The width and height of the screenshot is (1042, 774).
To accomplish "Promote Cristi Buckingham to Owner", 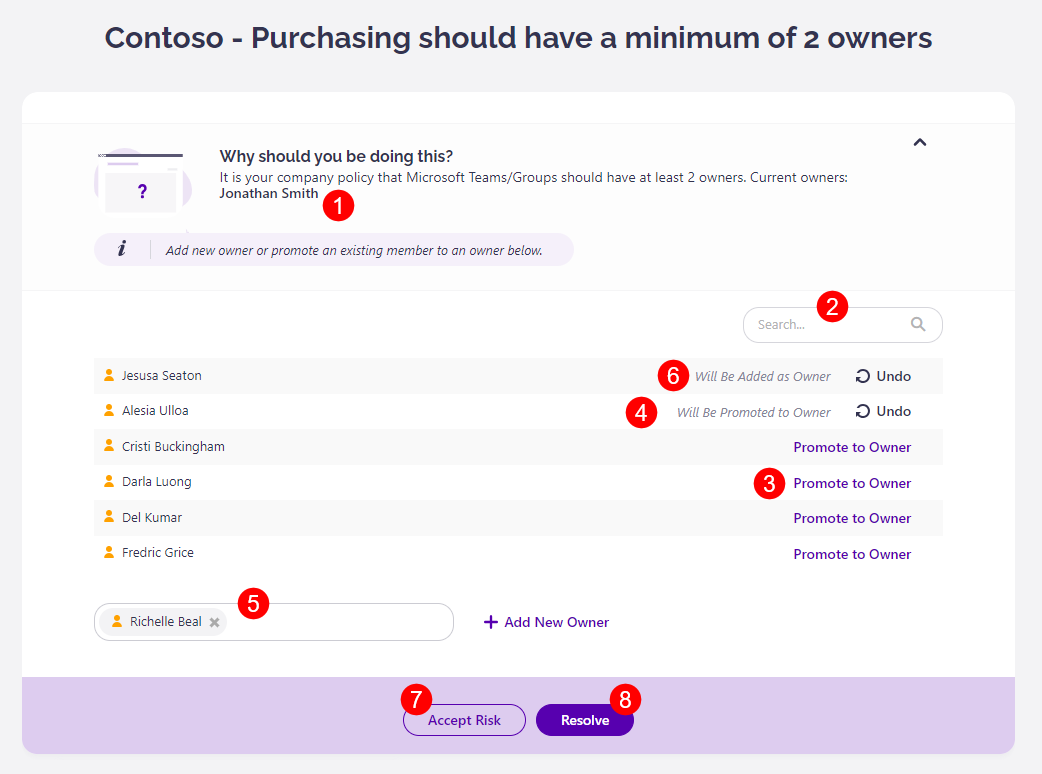I will pyautogui.click(x=852, y=447).
